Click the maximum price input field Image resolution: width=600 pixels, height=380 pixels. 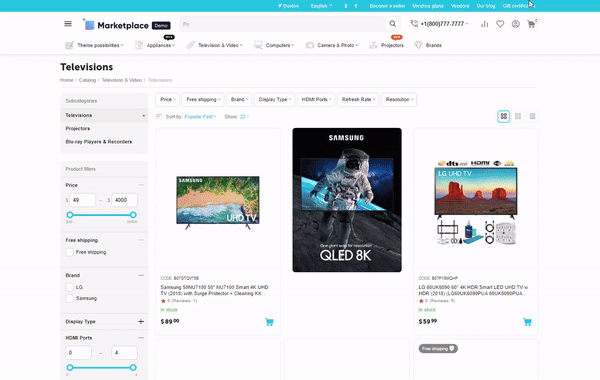(x=124, y=200)
